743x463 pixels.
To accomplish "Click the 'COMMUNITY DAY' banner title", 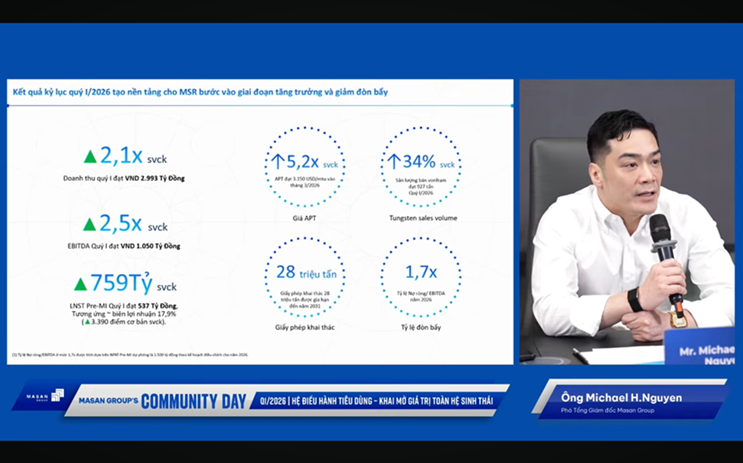I will [x=194, y=401].
